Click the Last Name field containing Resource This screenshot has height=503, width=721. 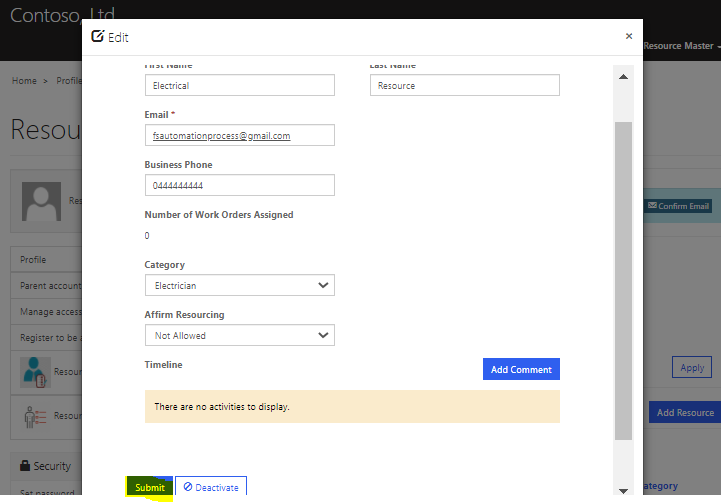point(464,85)
